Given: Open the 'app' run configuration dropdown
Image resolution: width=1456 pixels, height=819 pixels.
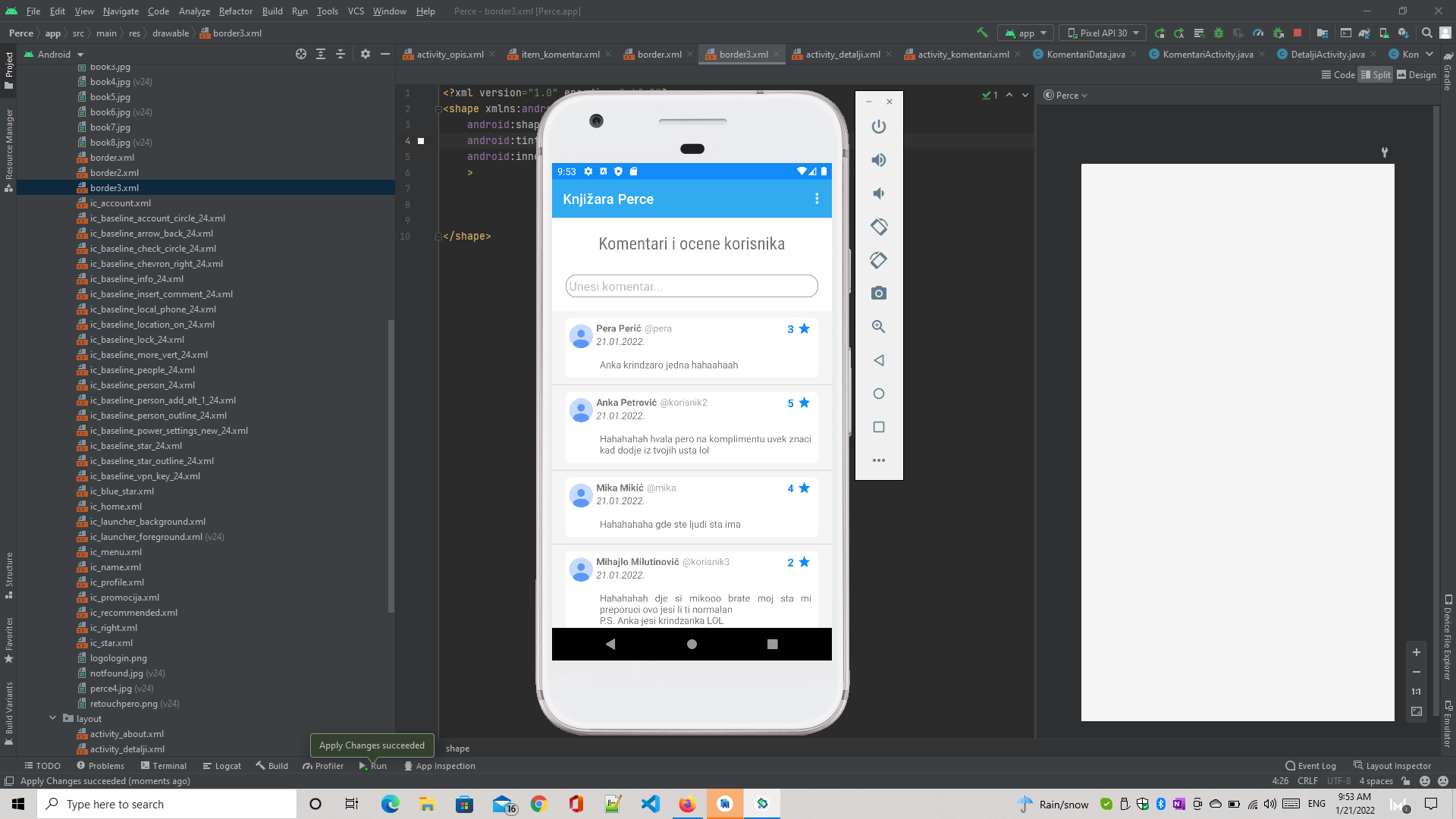Looking at the screenshot, I should pos(1025,33).
